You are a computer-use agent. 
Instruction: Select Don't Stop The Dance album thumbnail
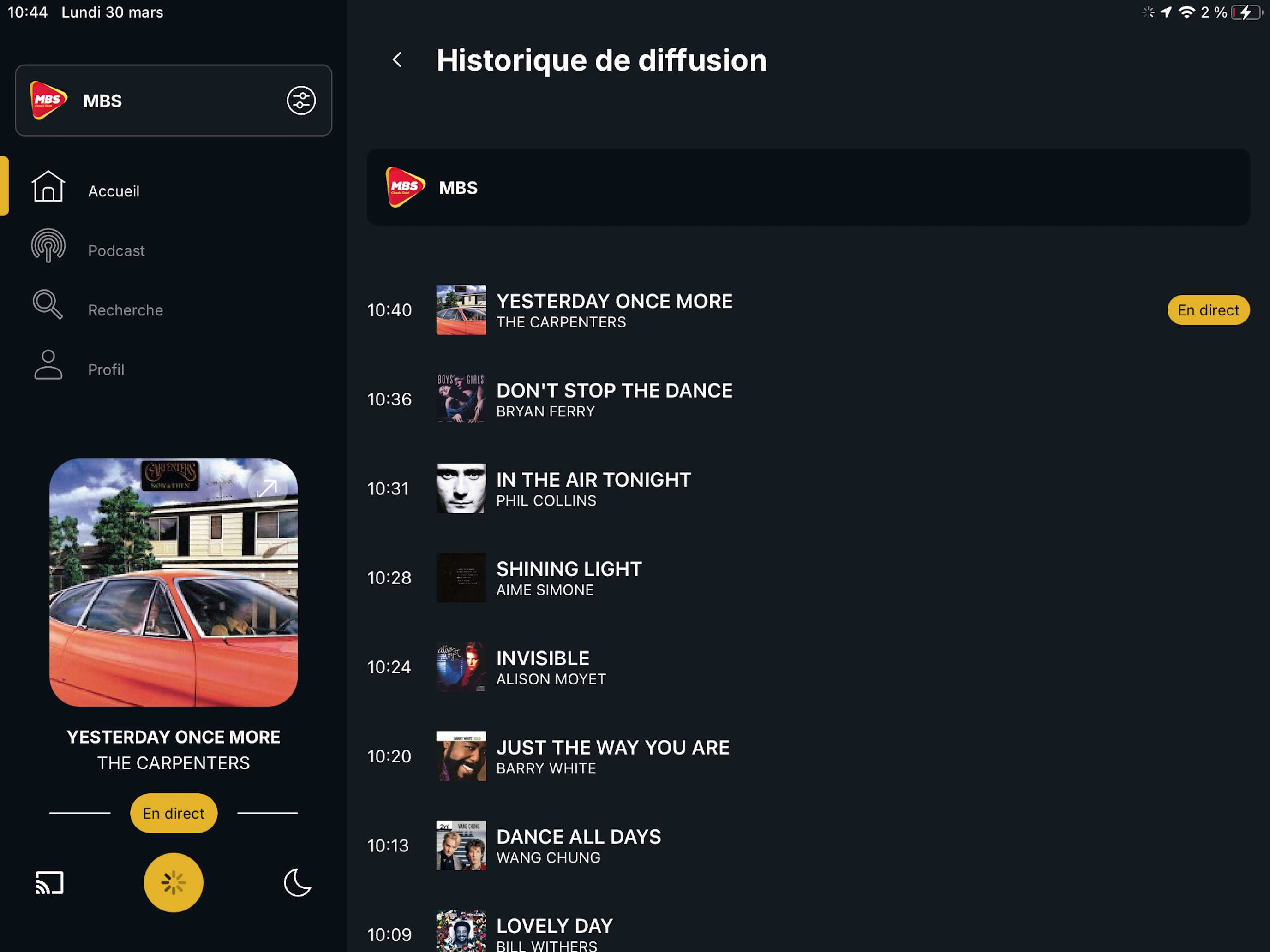coord(461,399)
